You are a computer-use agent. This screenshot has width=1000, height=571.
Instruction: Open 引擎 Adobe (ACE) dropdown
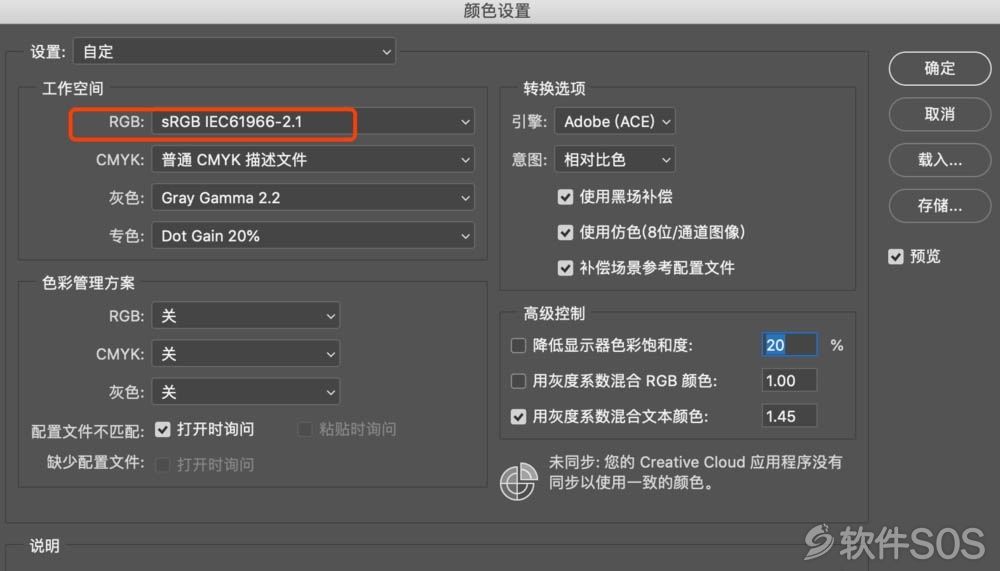coord(615,121)
